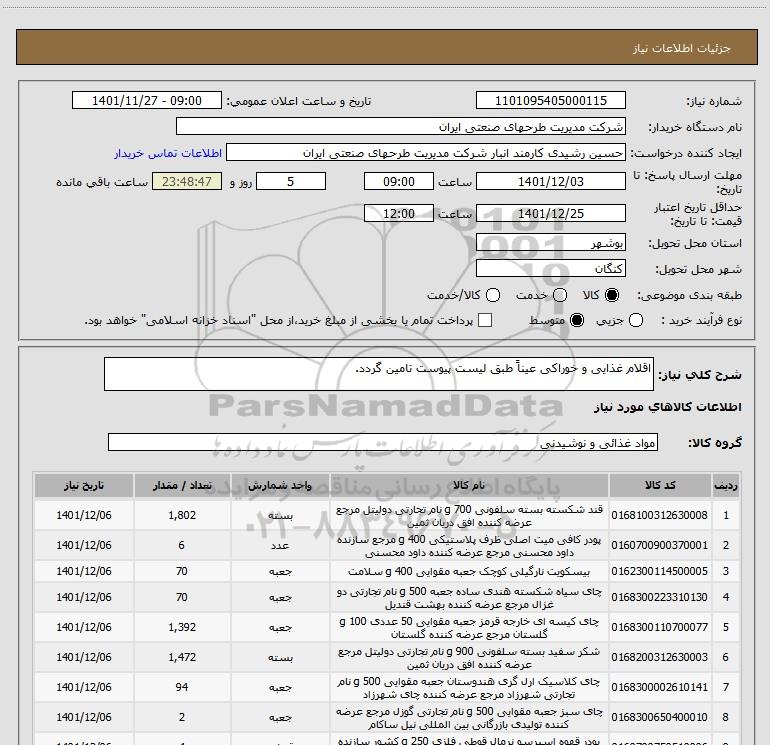Click the quantity cell 1,802
Image resolution: width=770 pixels, height=745 pixels.
(x=182, y=515)
